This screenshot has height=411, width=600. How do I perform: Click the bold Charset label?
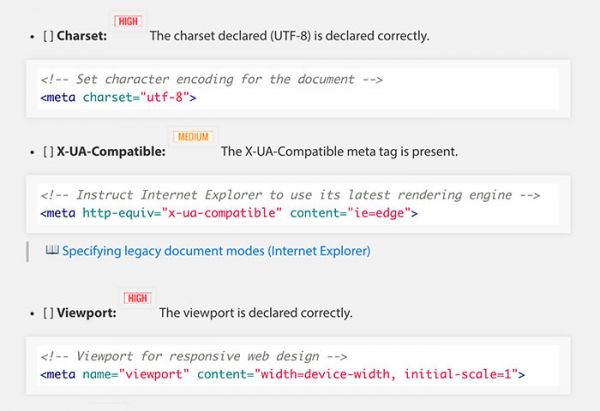coord(82,36)
